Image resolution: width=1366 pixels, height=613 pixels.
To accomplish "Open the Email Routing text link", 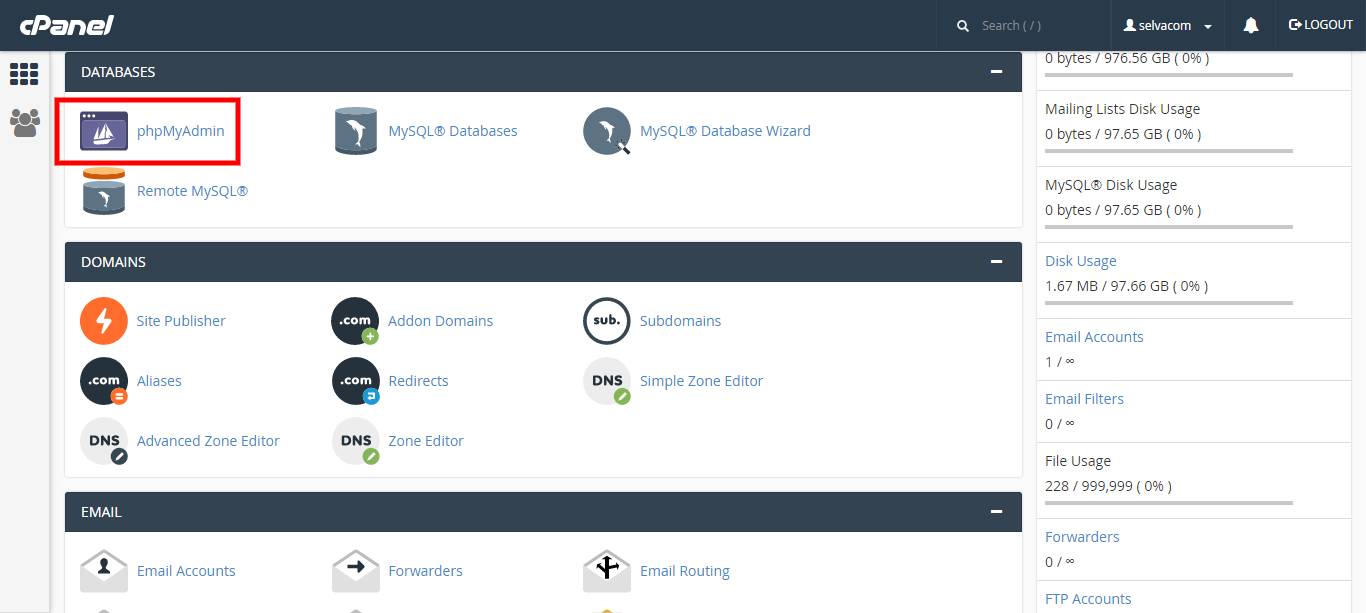I will 685,571.
